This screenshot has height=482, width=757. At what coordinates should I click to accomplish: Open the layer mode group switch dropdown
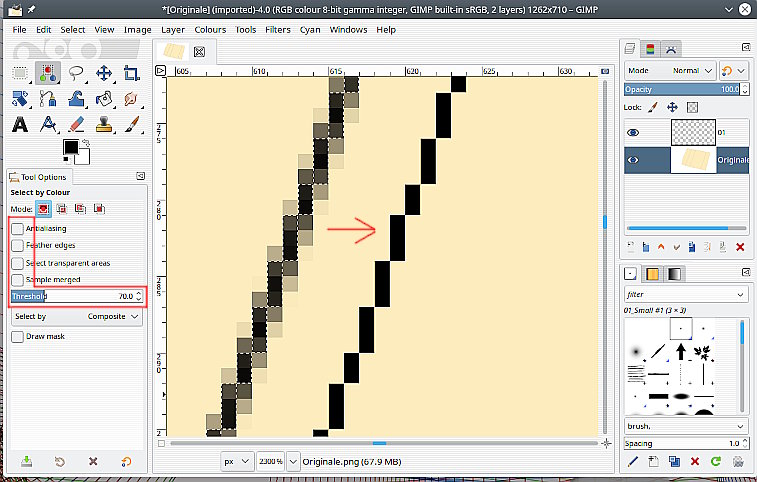click(x=734, y=71)
